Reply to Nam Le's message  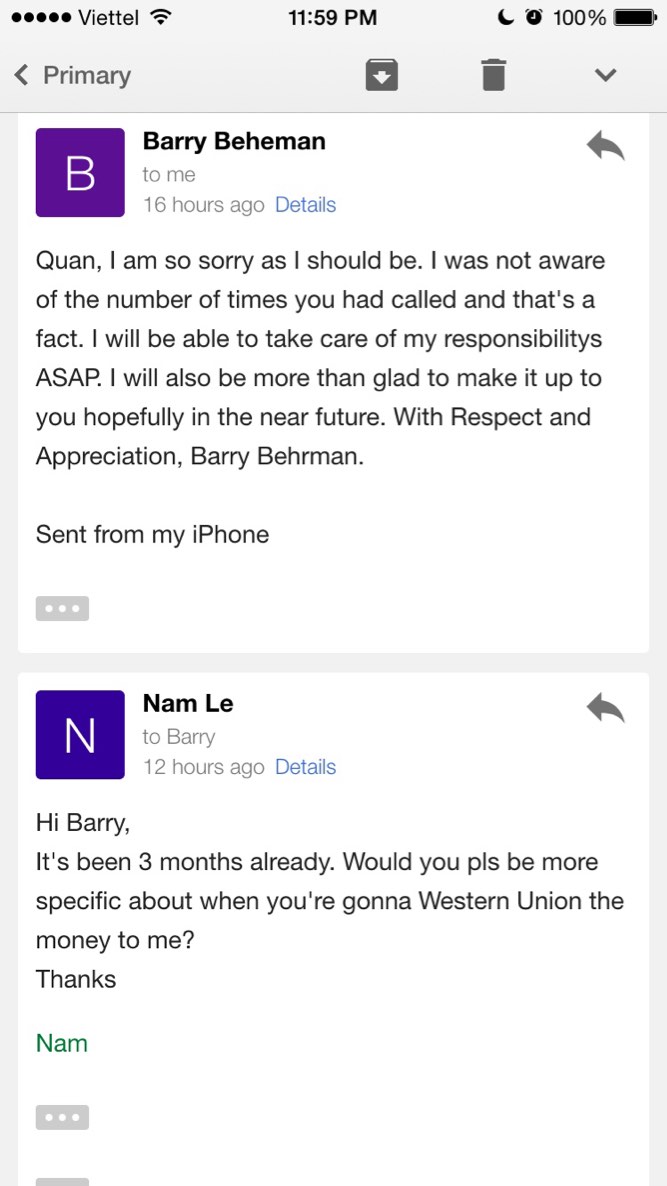(x=605, y=709)
